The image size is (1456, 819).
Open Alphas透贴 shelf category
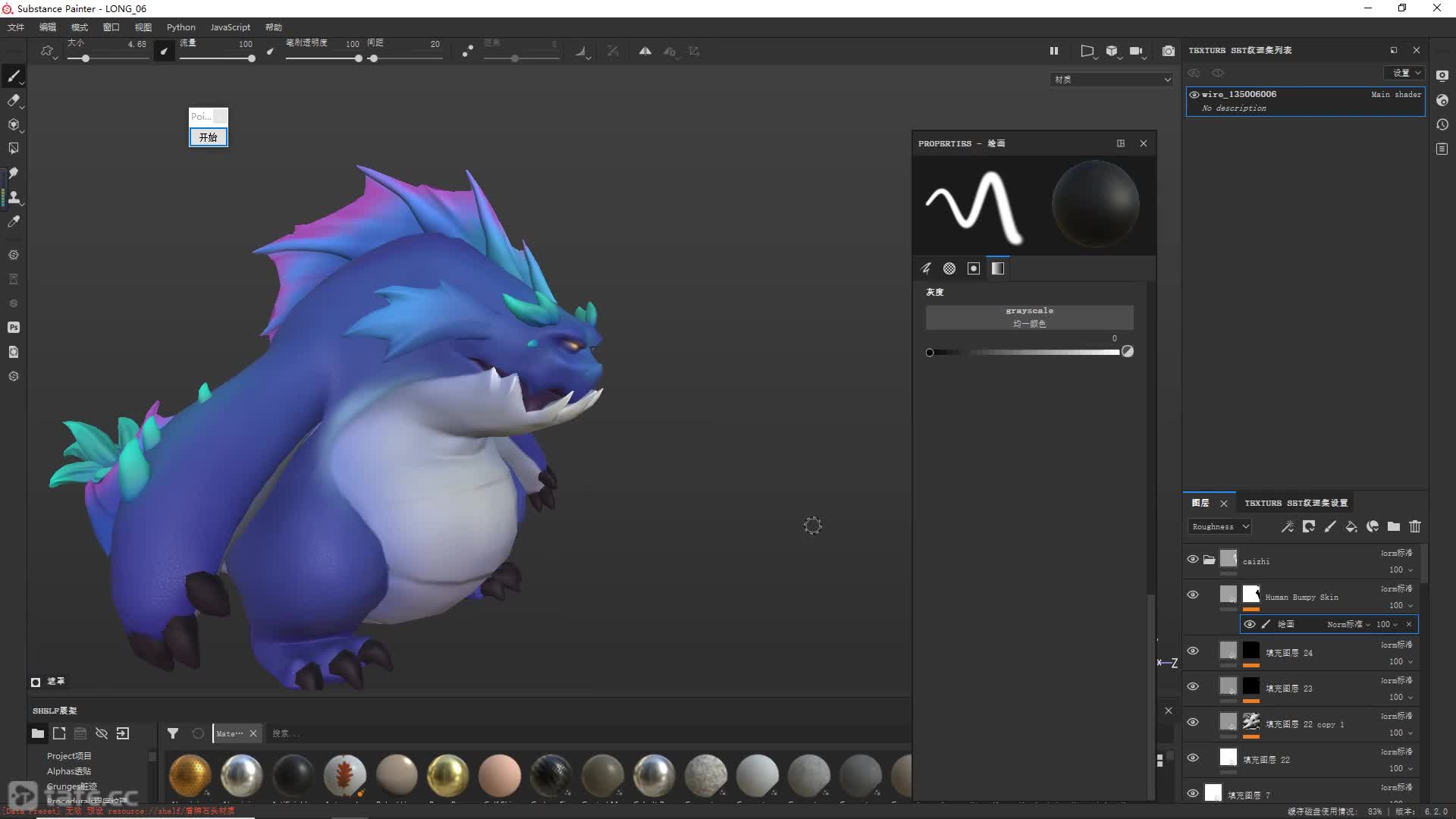click(69, 771)
